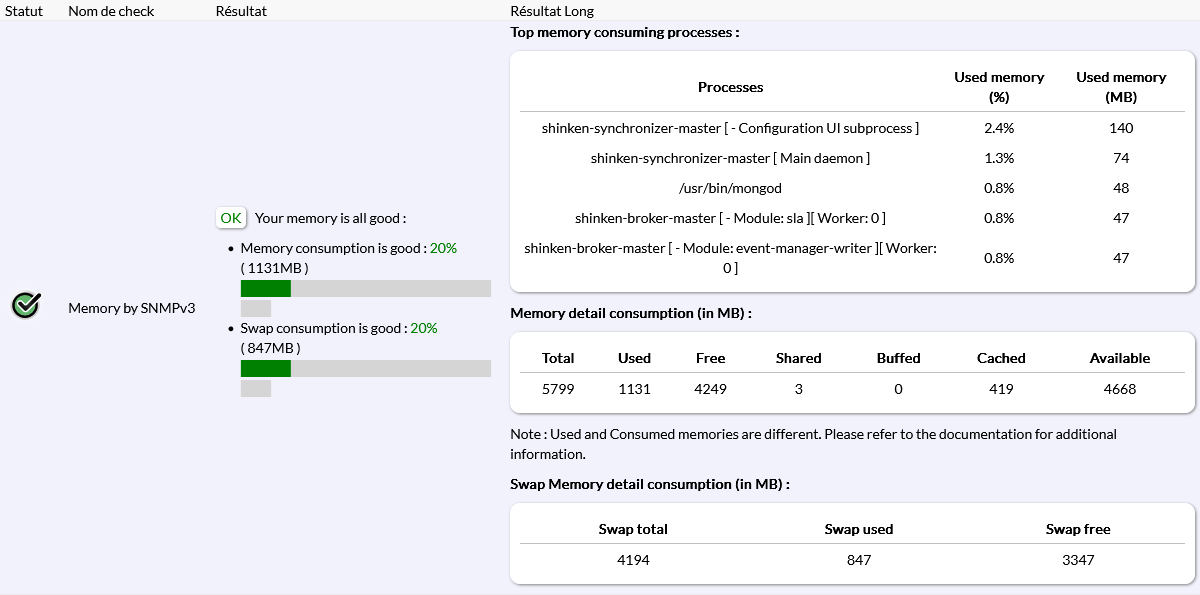Select the shinken-synchronizer-master Main daemon row
This screenshot has width=1200, height=595.
click(730, 158)
